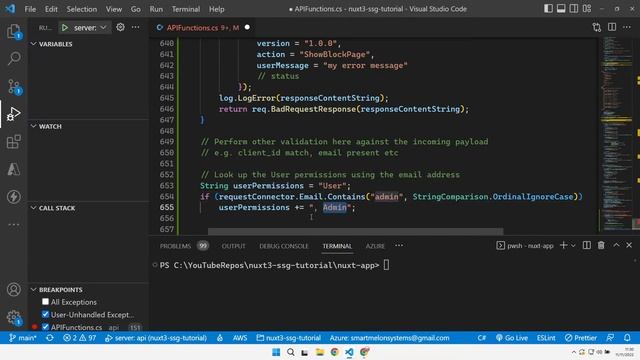The height and width of the screenshot is (360, 640).
Task: Open editor more actions menu
Action: click(627, 27)
